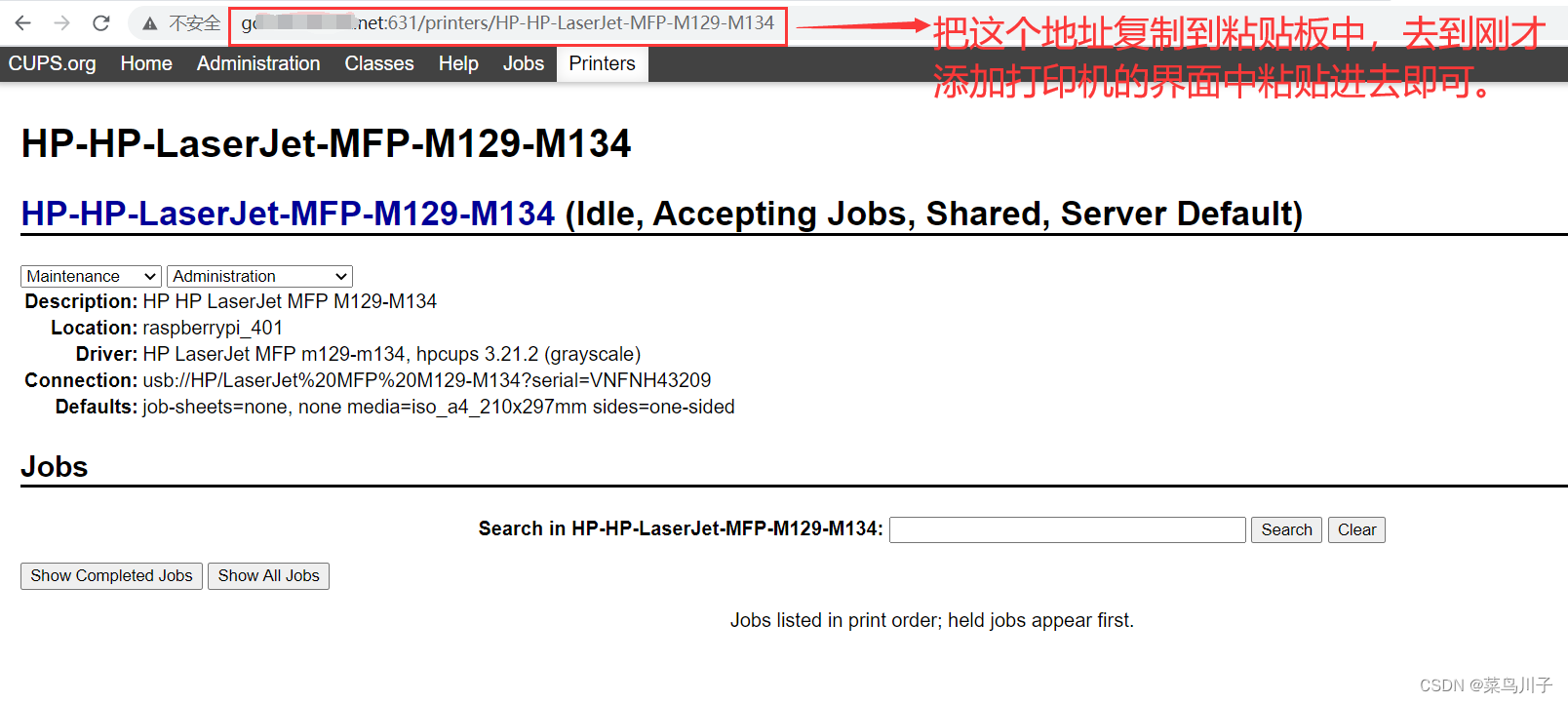Go to the Home tab
The image size is (1568, 703).
pos(146,63)
